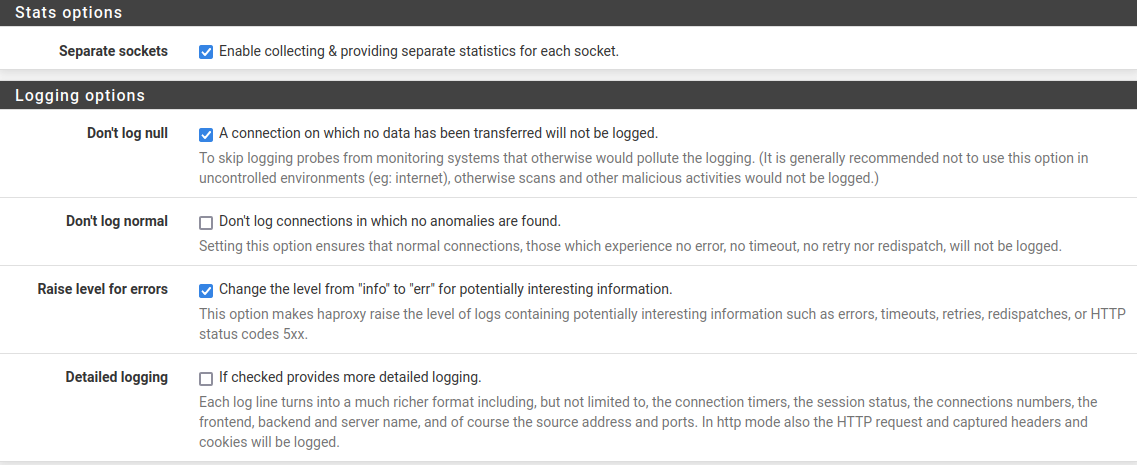Image resolution: width=1137 pixels, height=465 pixels.
Task: Uncheck the Raise level for errors checkbox
Action: pos(206,291)
